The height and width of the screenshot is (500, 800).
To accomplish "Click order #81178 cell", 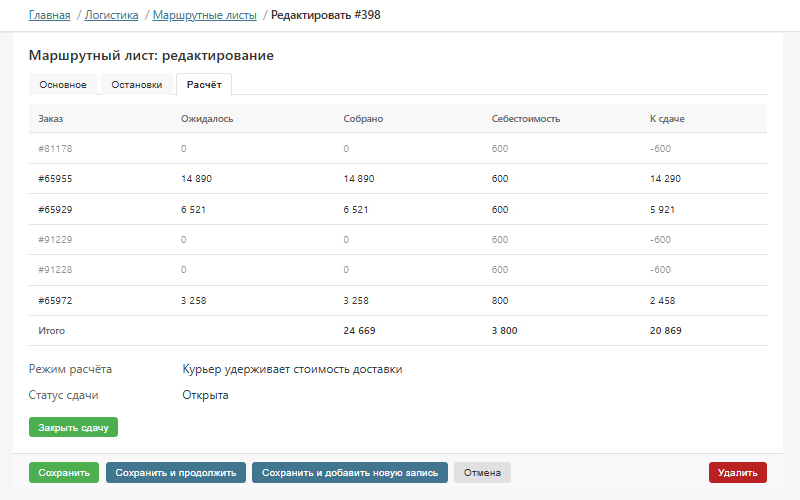I will tap(55, 149).
